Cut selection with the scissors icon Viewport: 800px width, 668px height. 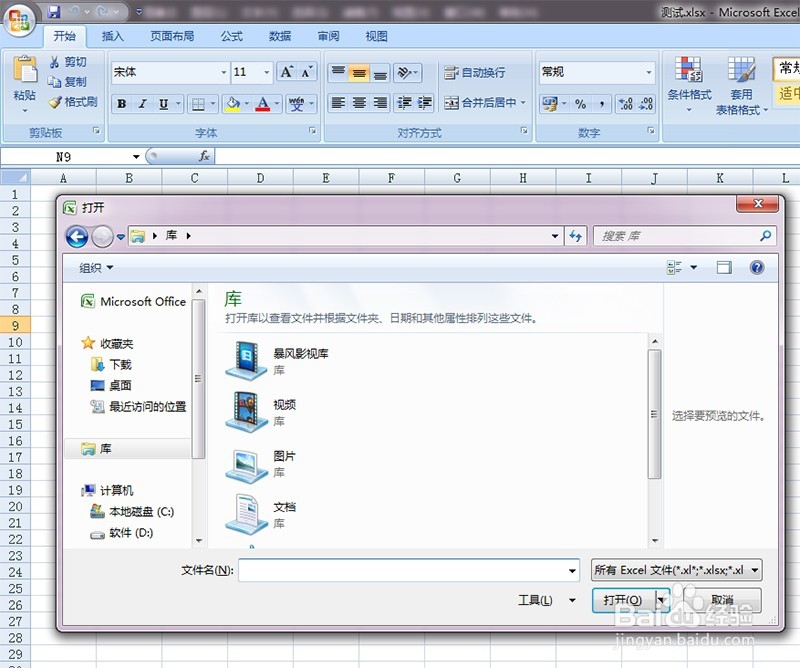point(54,62)
